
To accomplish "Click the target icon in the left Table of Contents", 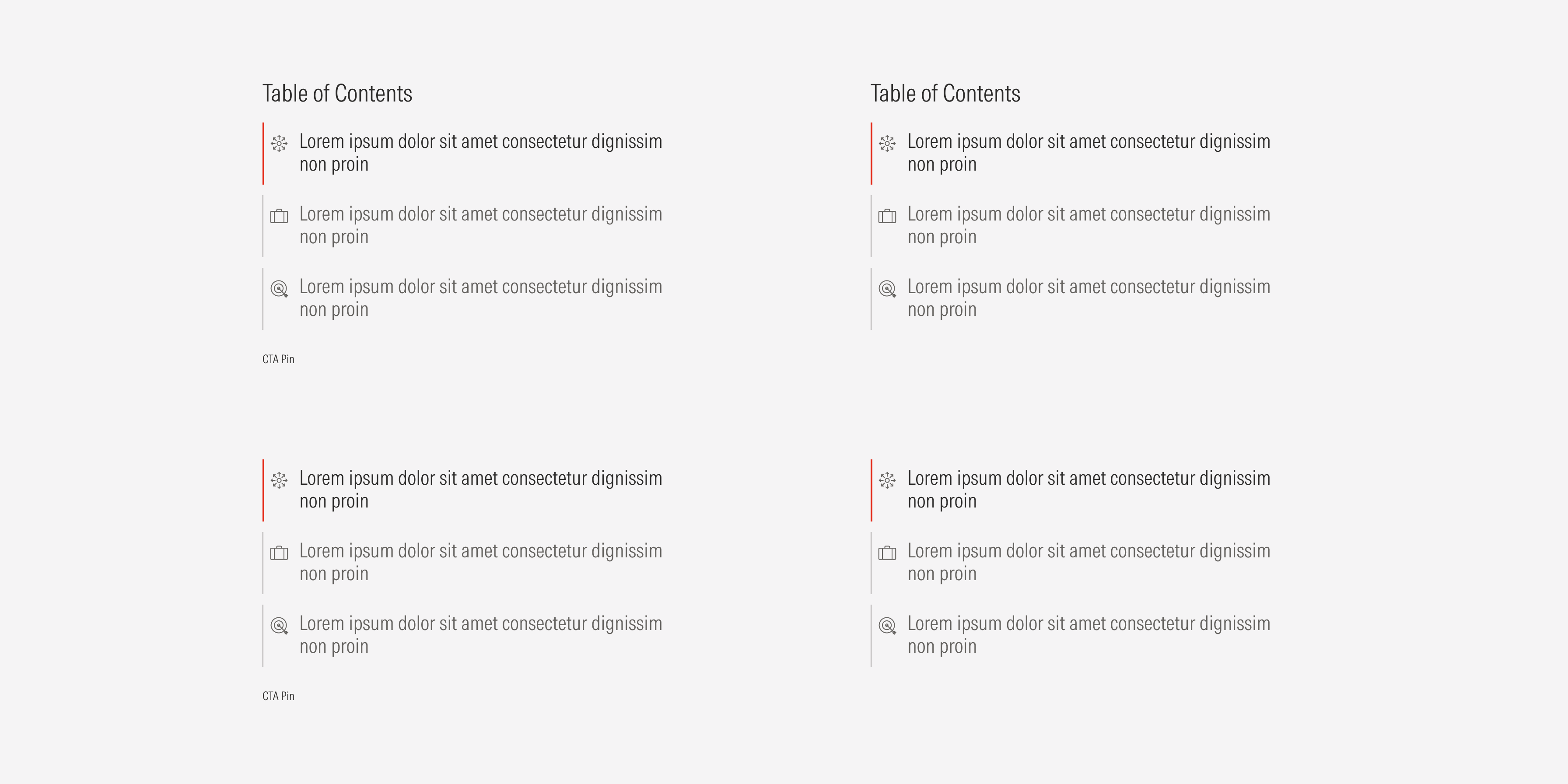I will [280, 289].
